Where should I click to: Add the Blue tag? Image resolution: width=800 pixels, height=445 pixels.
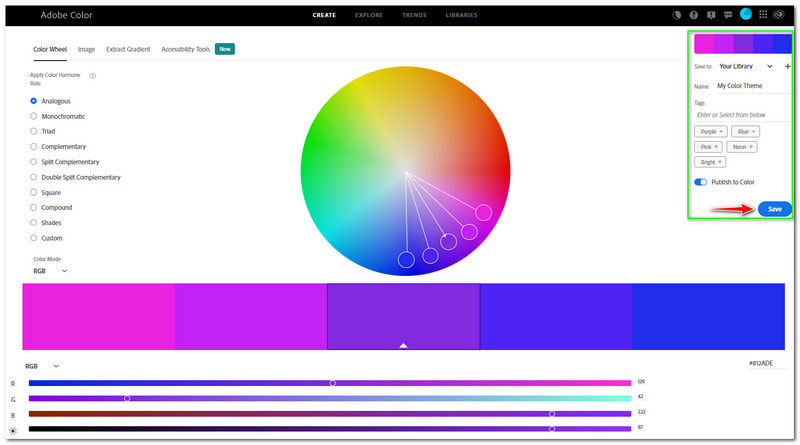point(745,132)
